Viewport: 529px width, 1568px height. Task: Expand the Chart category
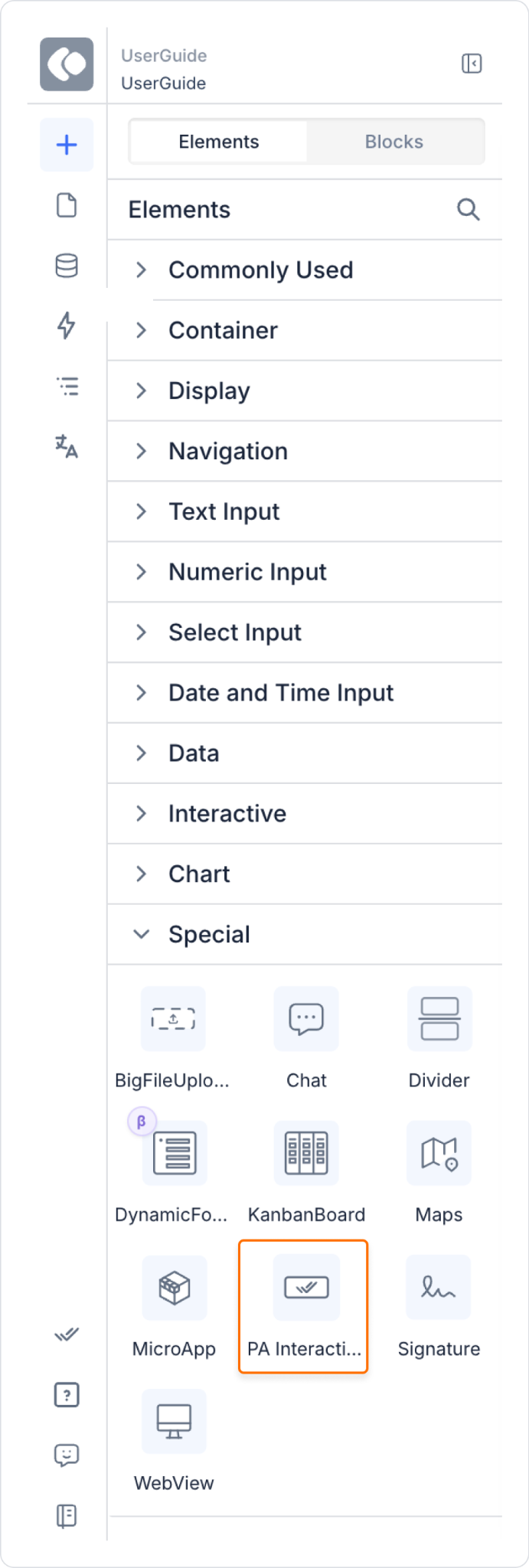(305, 874)
